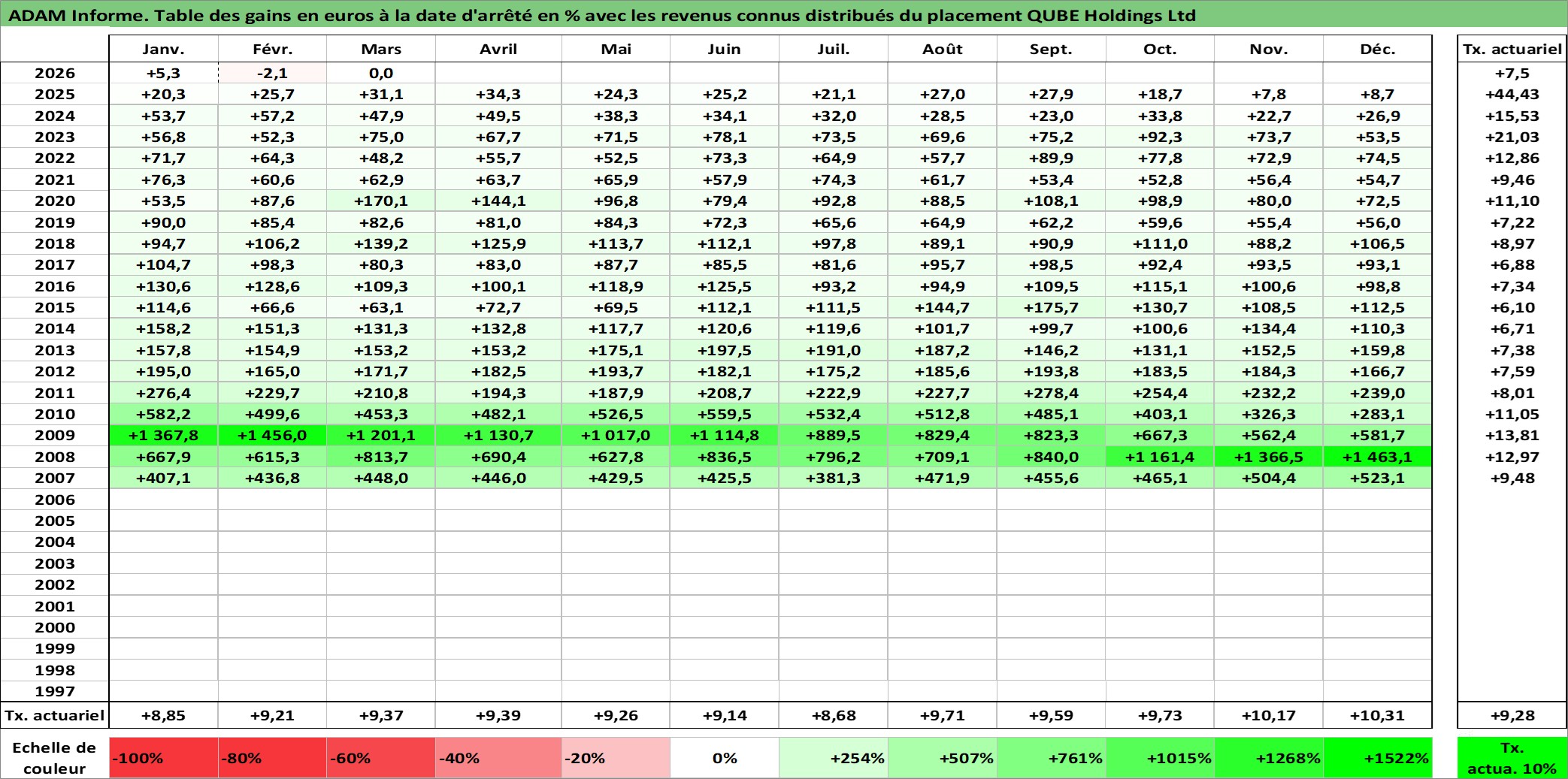Viewport: 1568px width, 779px height.
Task: Click the Tx. actuariel column header
Action: click(x=1512, y=49)
